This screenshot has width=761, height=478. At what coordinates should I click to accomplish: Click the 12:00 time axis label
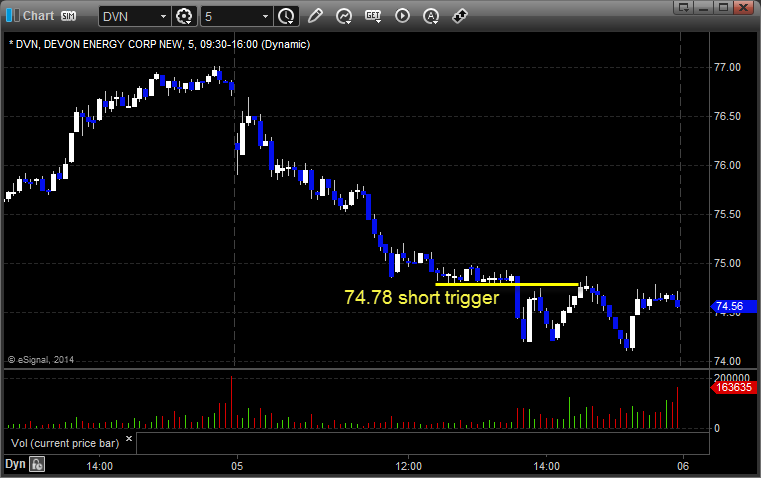(x=408, y=466)
